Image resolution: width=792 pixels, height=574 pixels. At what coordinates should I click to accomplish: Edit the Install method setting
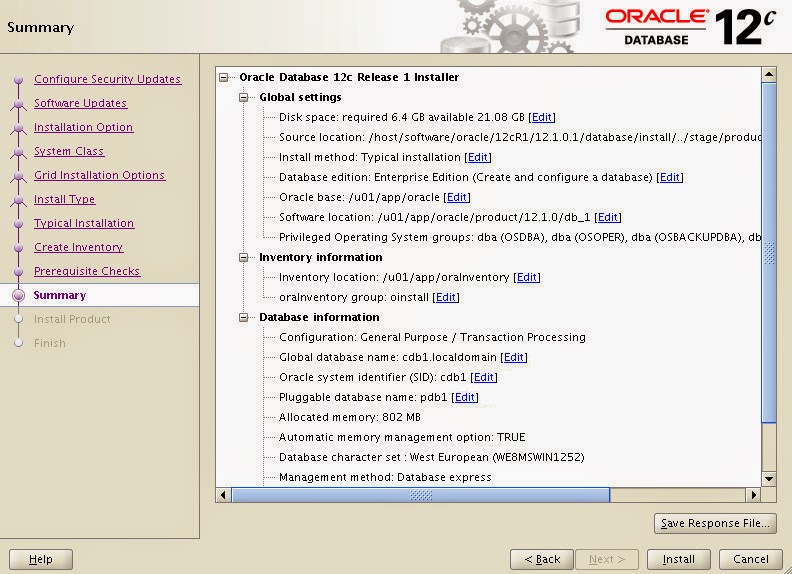pyautogui.click(x=478, y=157)
